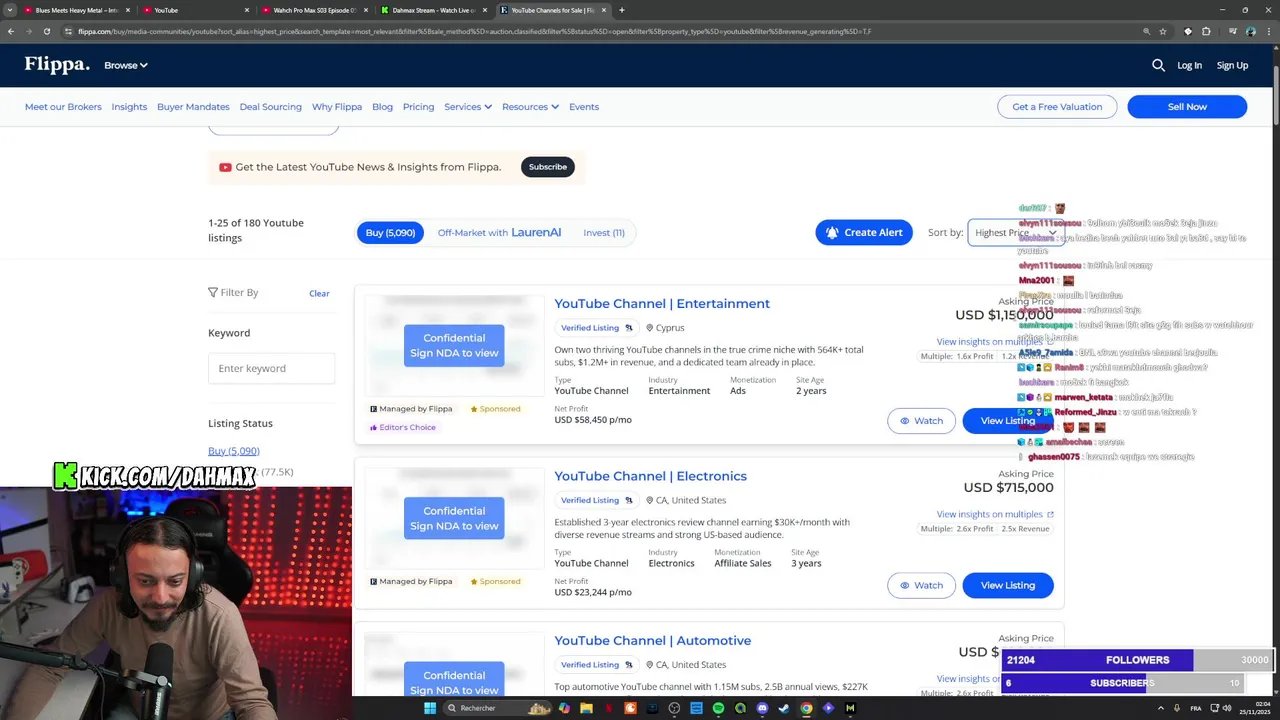The width and height of the screenshot is (1280, 720).
Task: Open YouTube Channel | Electronics listing title
Action: (650, 476)
